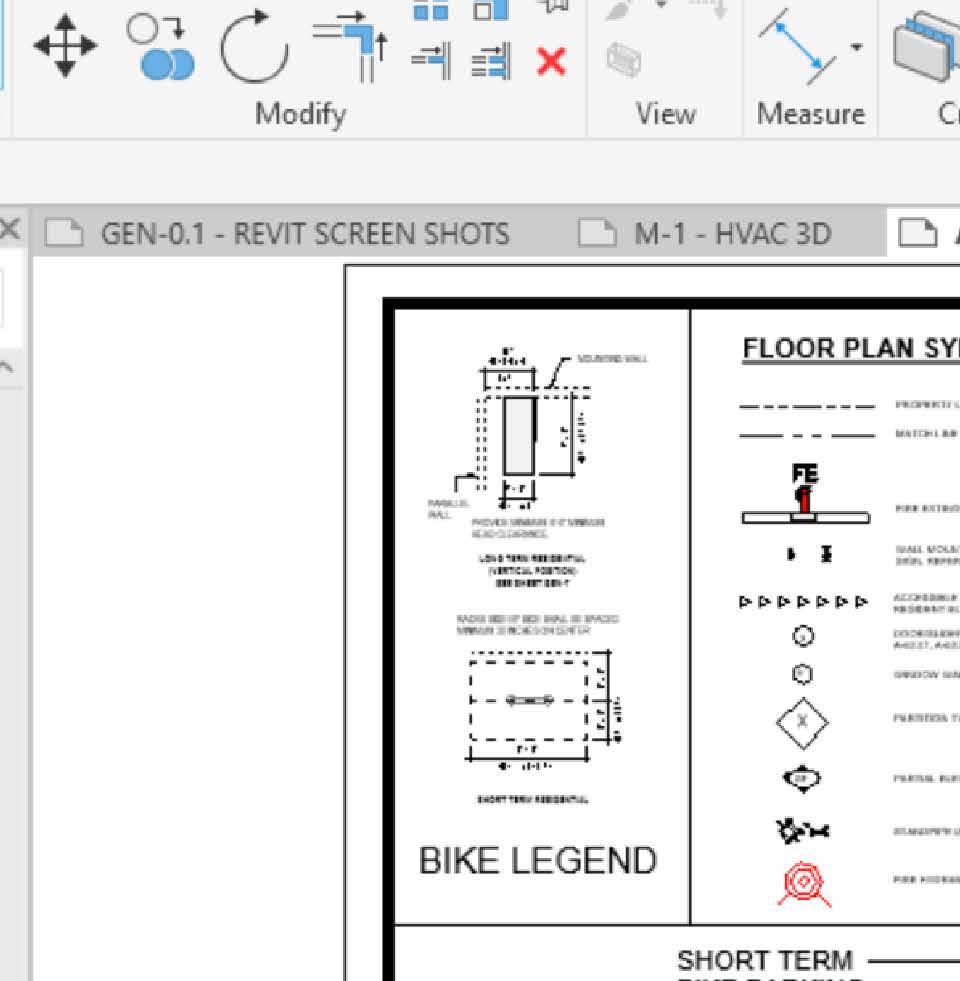Image resolution: width=960 pixels, height=981 pixels.
Task: Click the Scale tool icon
Action: click(x=491, y=10)
